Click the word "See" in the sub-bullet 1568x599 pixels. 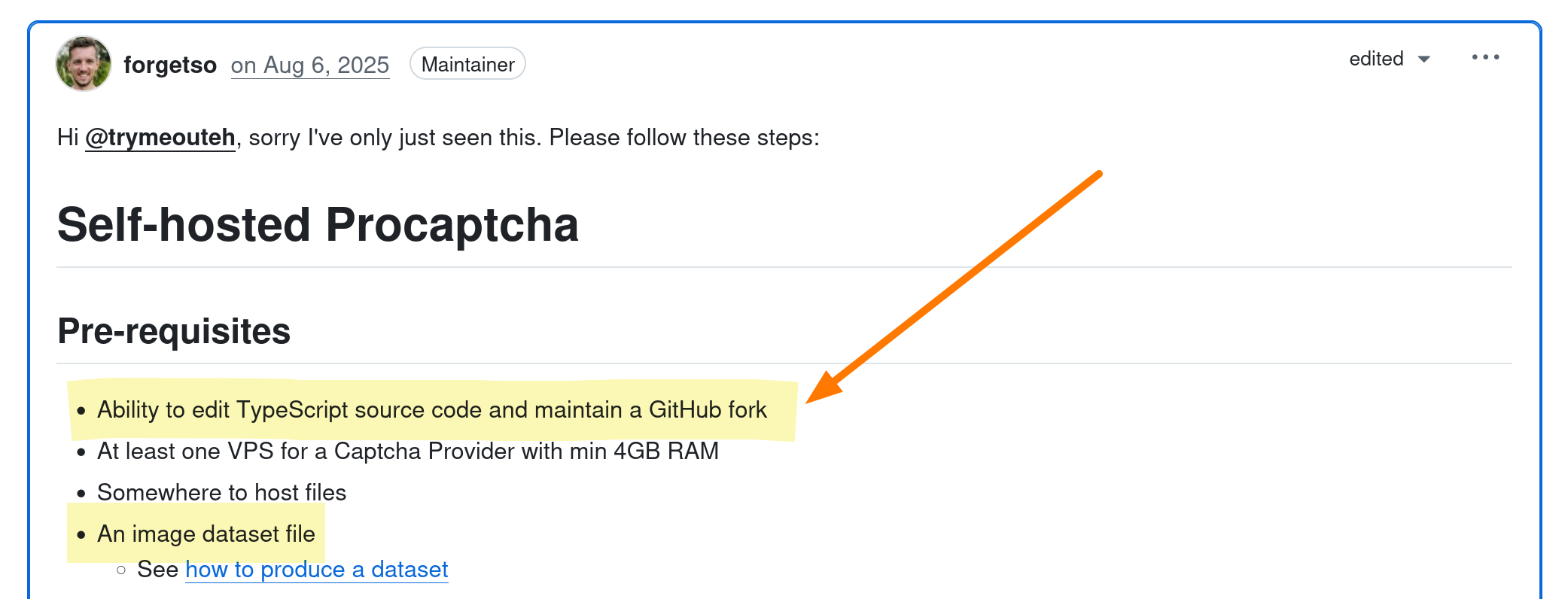(157, 570)
